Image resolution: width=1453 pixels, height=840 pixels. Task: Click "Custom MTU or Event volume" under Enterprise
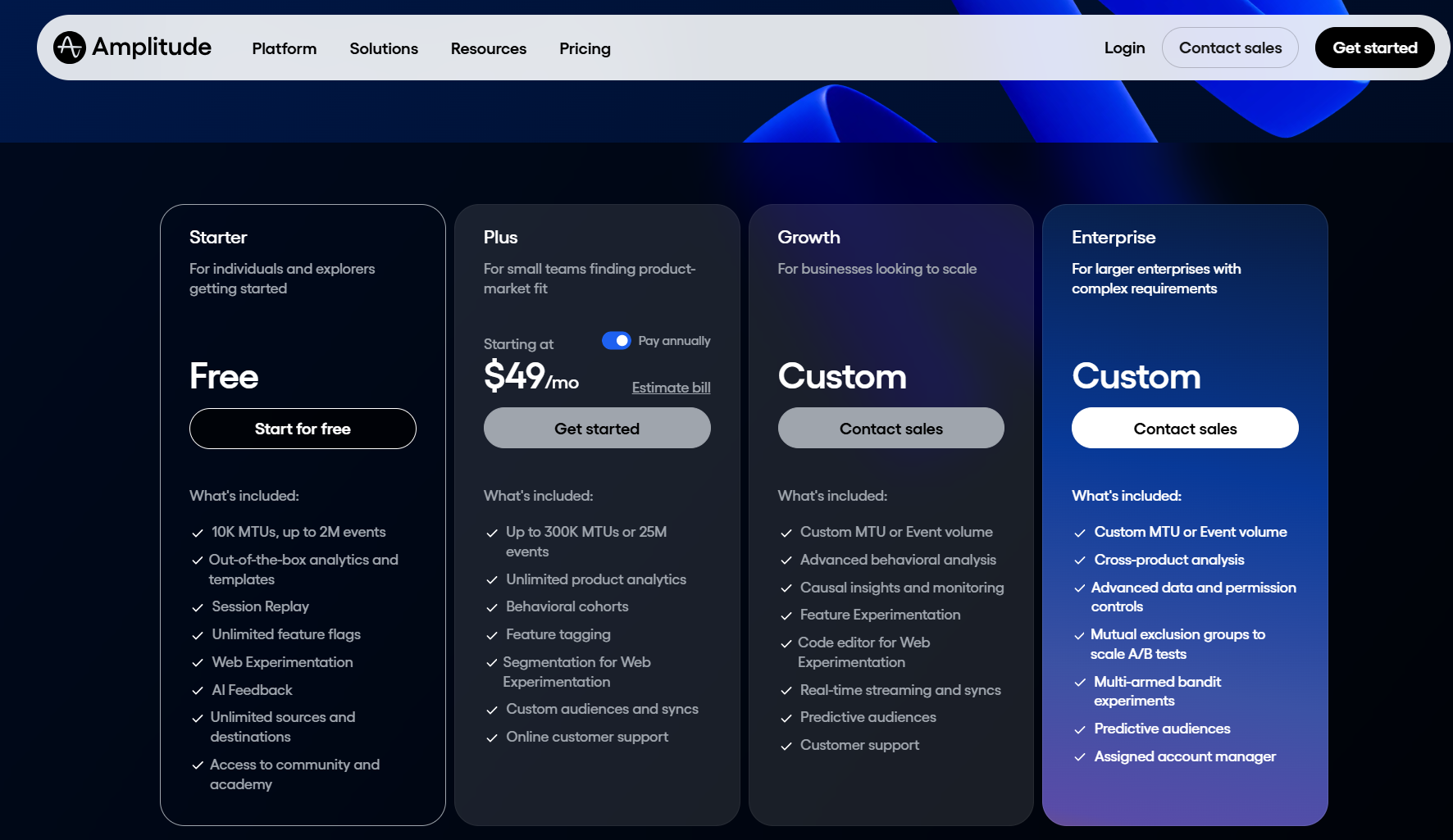pyautogui.click(x=1191, y=532)
